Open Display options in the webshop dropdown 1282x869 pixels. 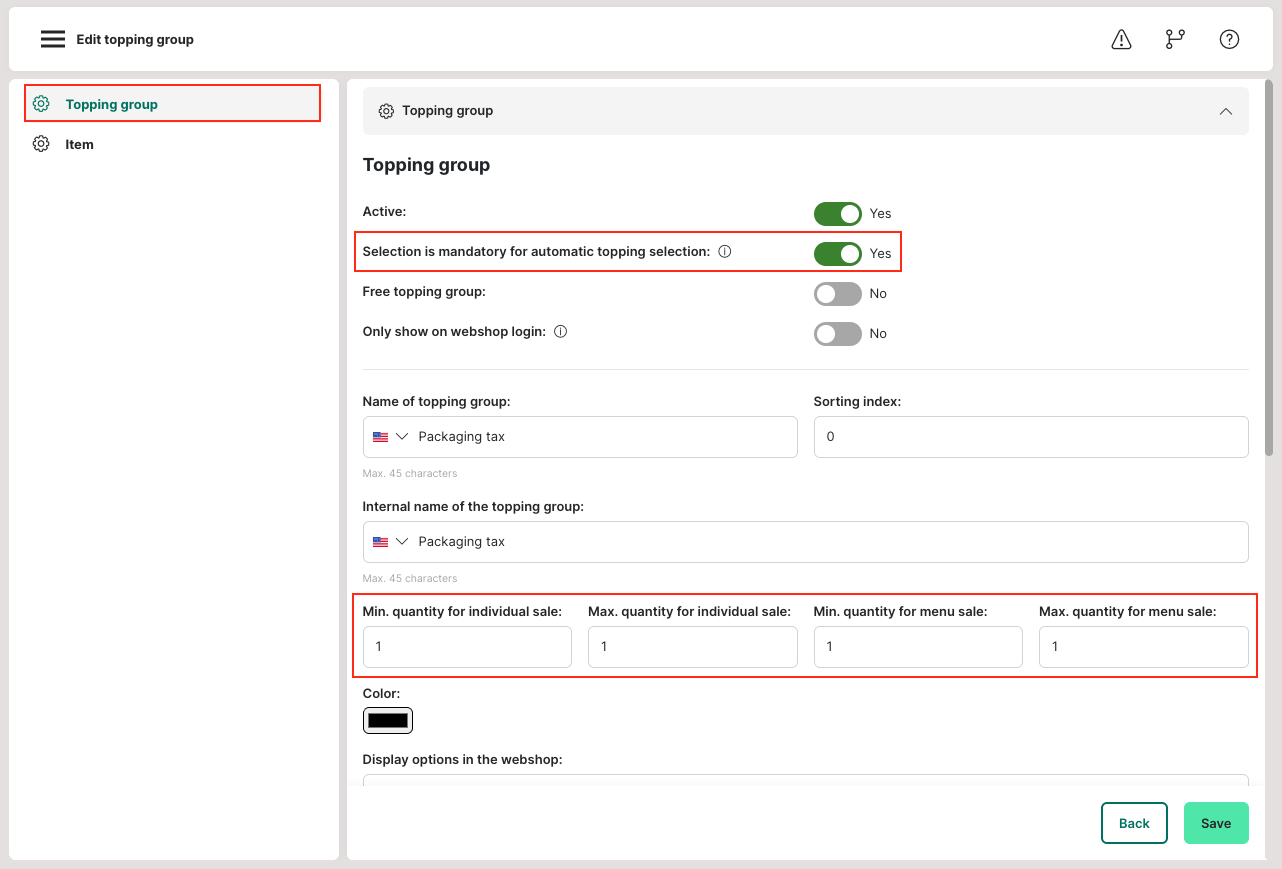pyautogui.click(x=805, y=780)
